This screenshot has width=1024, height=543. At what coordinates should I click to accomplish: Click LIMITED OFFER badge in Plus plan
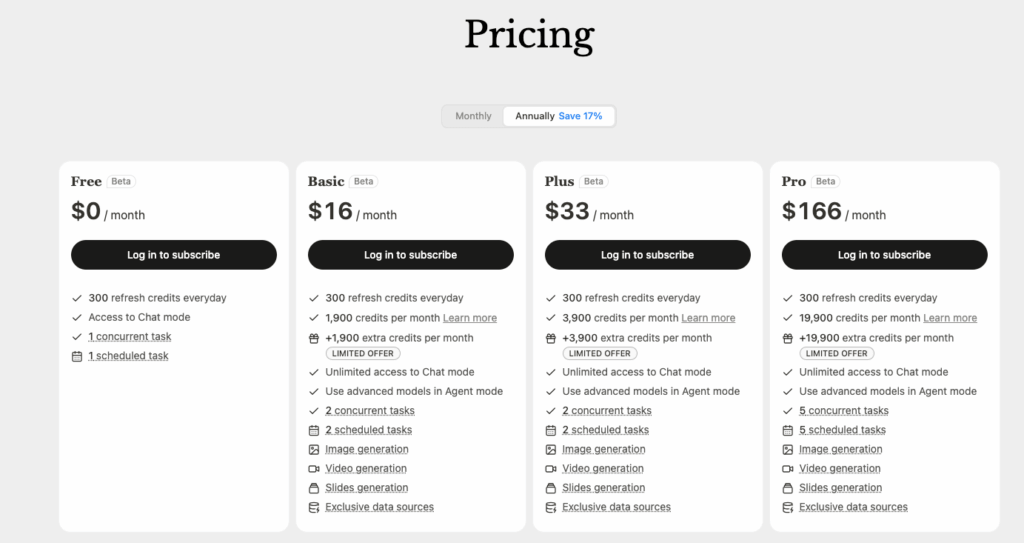[x=600, y=354]
